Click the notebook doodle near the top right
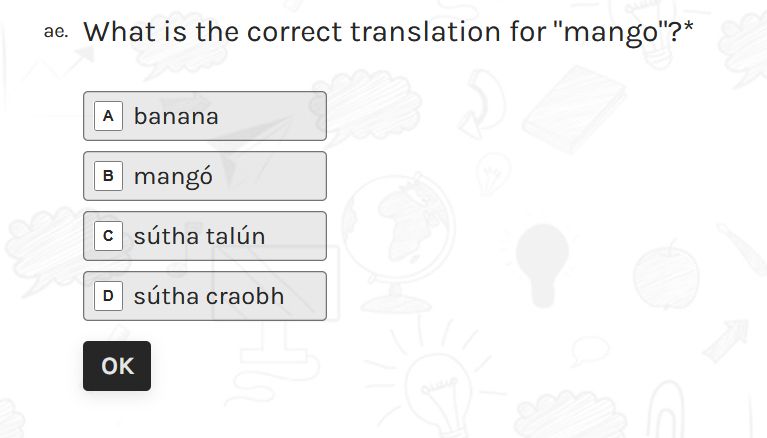The image size is (767, 438). point(575,109)
